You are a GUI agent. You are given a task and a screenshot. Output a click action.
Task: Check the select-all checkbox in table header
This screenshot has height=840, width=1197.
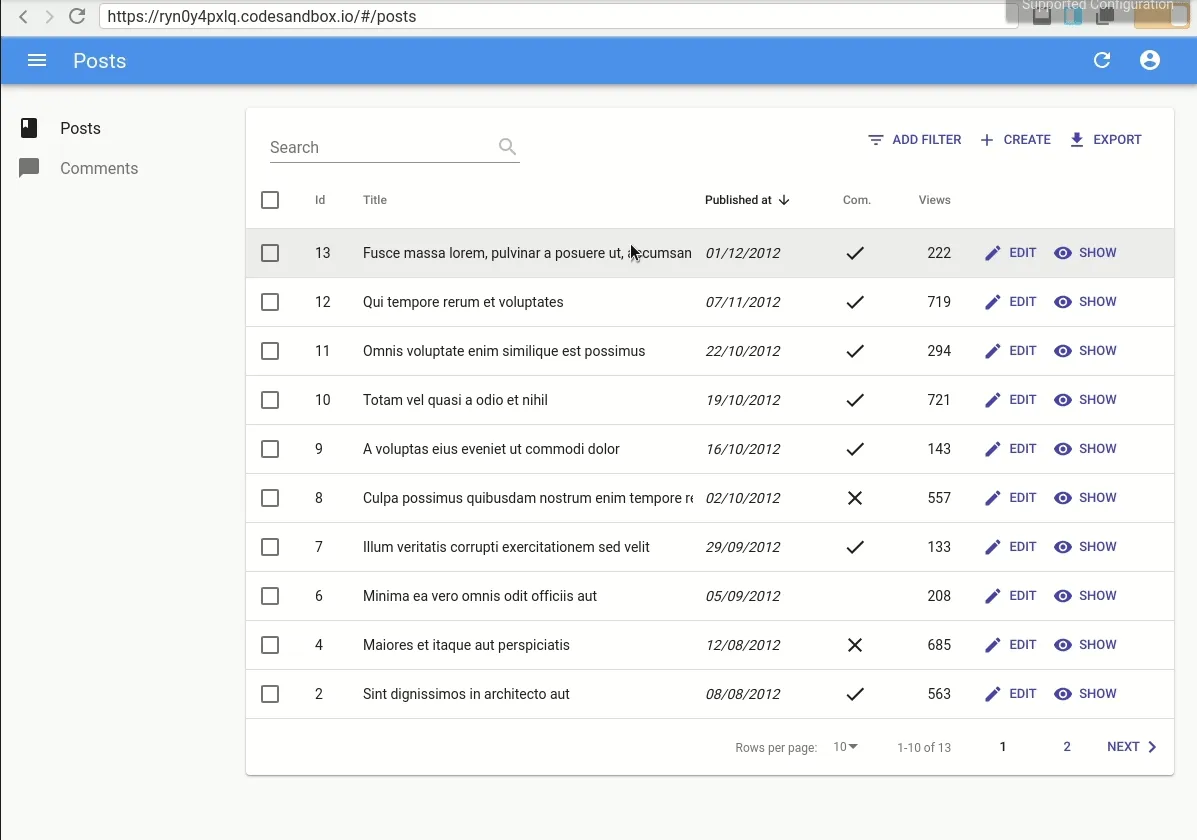point(269,199)
